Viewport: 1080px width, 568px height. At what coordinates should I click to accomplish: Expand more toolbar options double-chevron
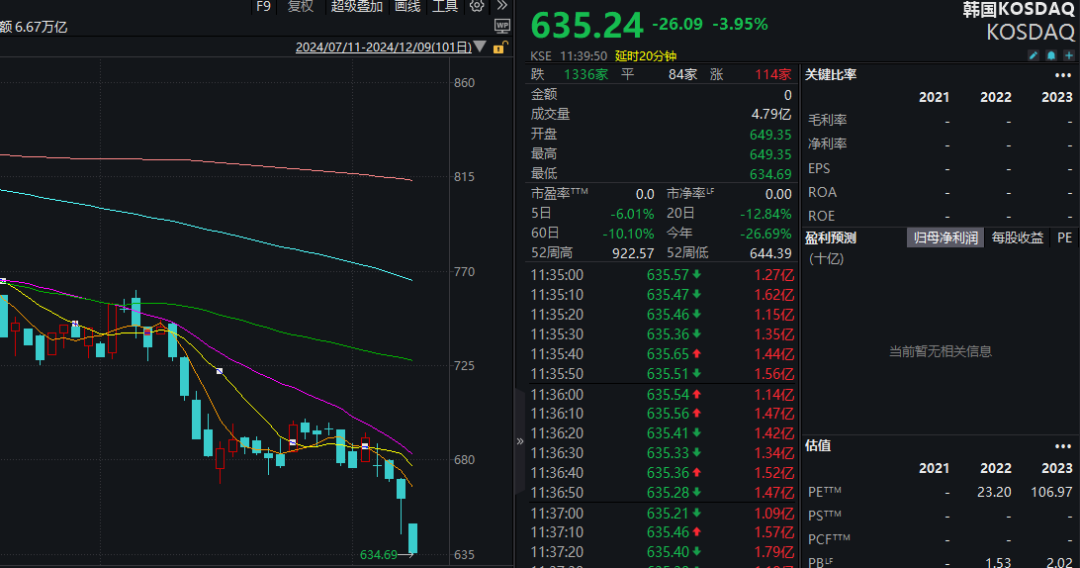click(503, 6)
